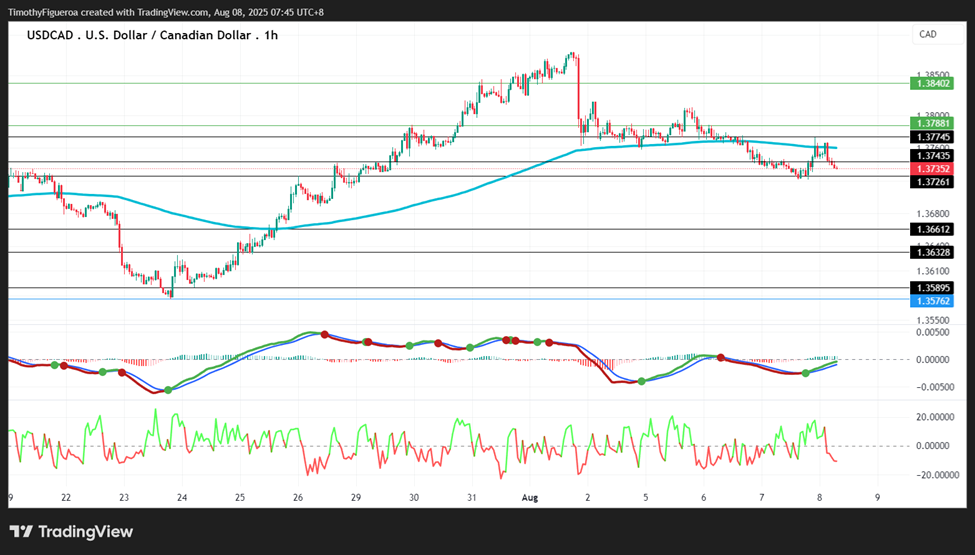Click the red 1.37352 current price label
The image size is (975, 555).
[931, 169]
